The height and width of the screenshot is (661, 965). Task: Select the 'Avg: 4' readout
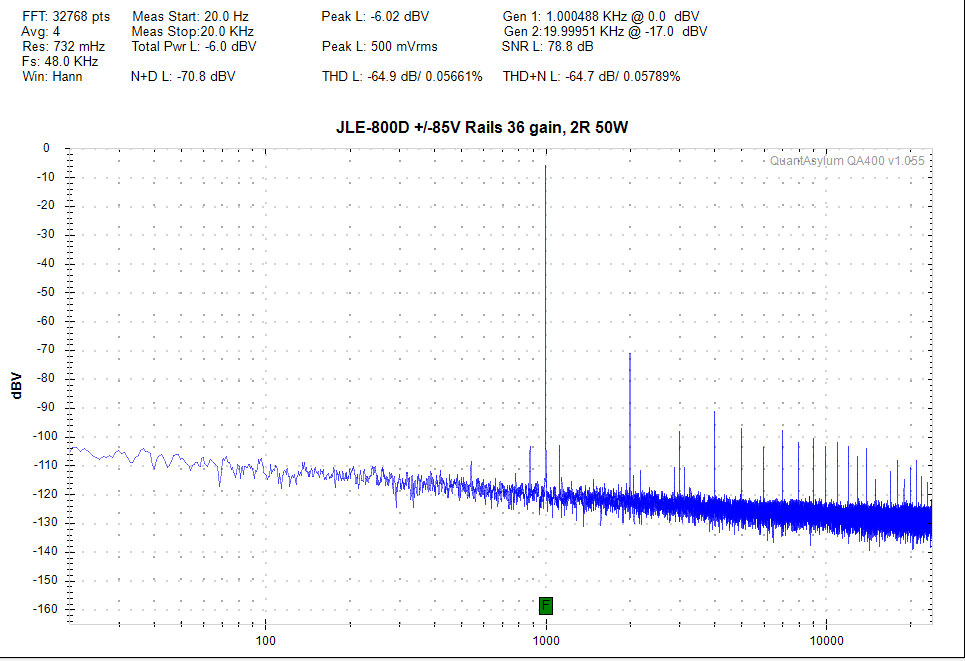click(x=41, y=31)
